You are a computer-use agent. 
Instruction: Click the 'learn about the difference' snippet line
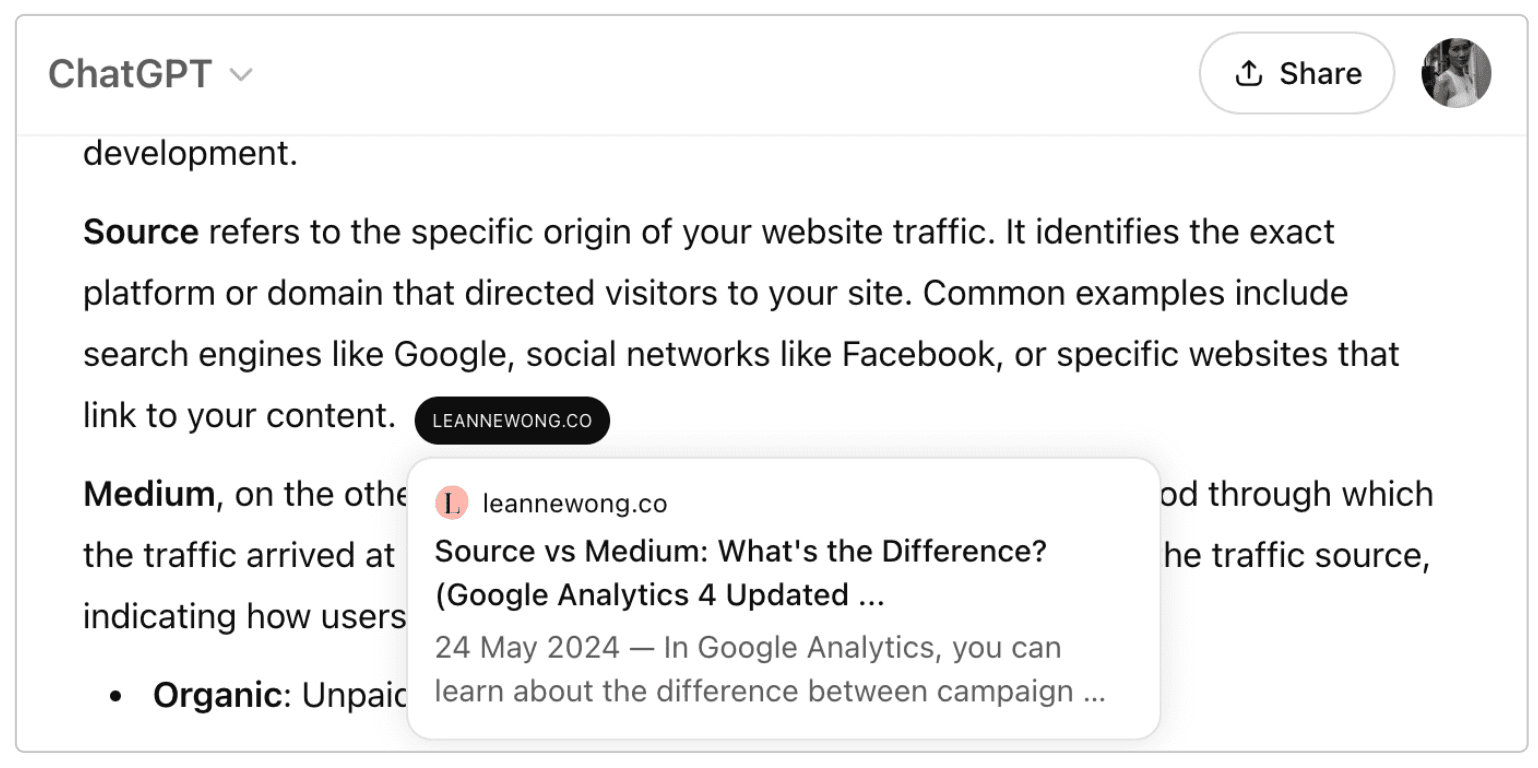click(770, 692)
